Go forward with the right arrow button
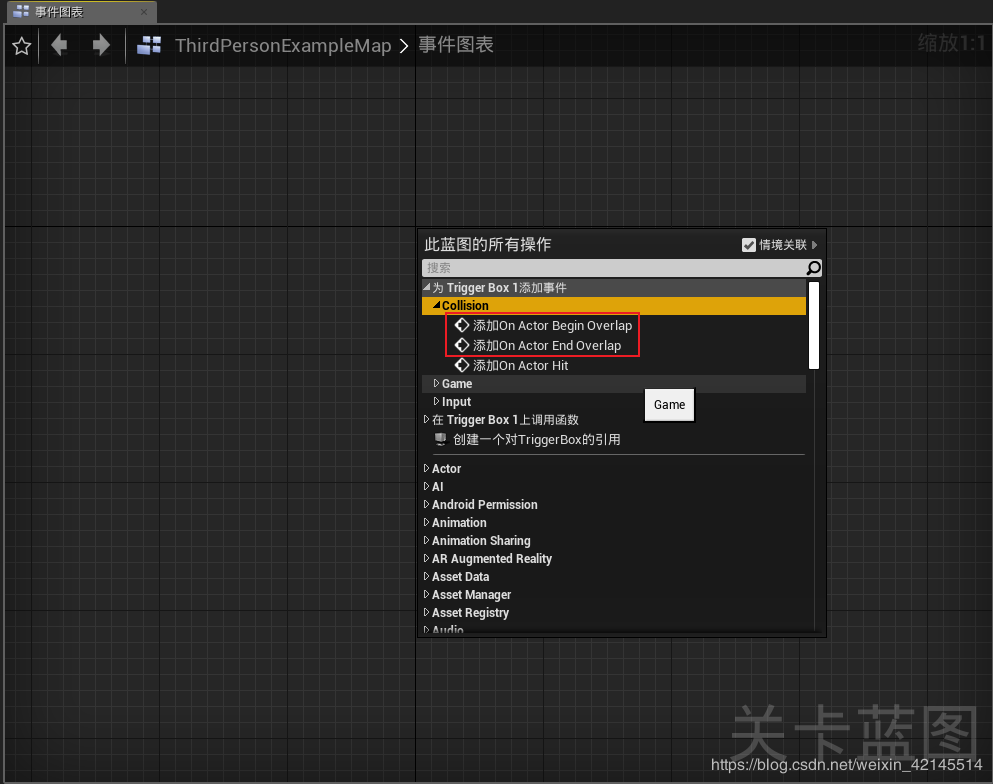This screenshot has width=993, height=784. [x=101, y=45]
